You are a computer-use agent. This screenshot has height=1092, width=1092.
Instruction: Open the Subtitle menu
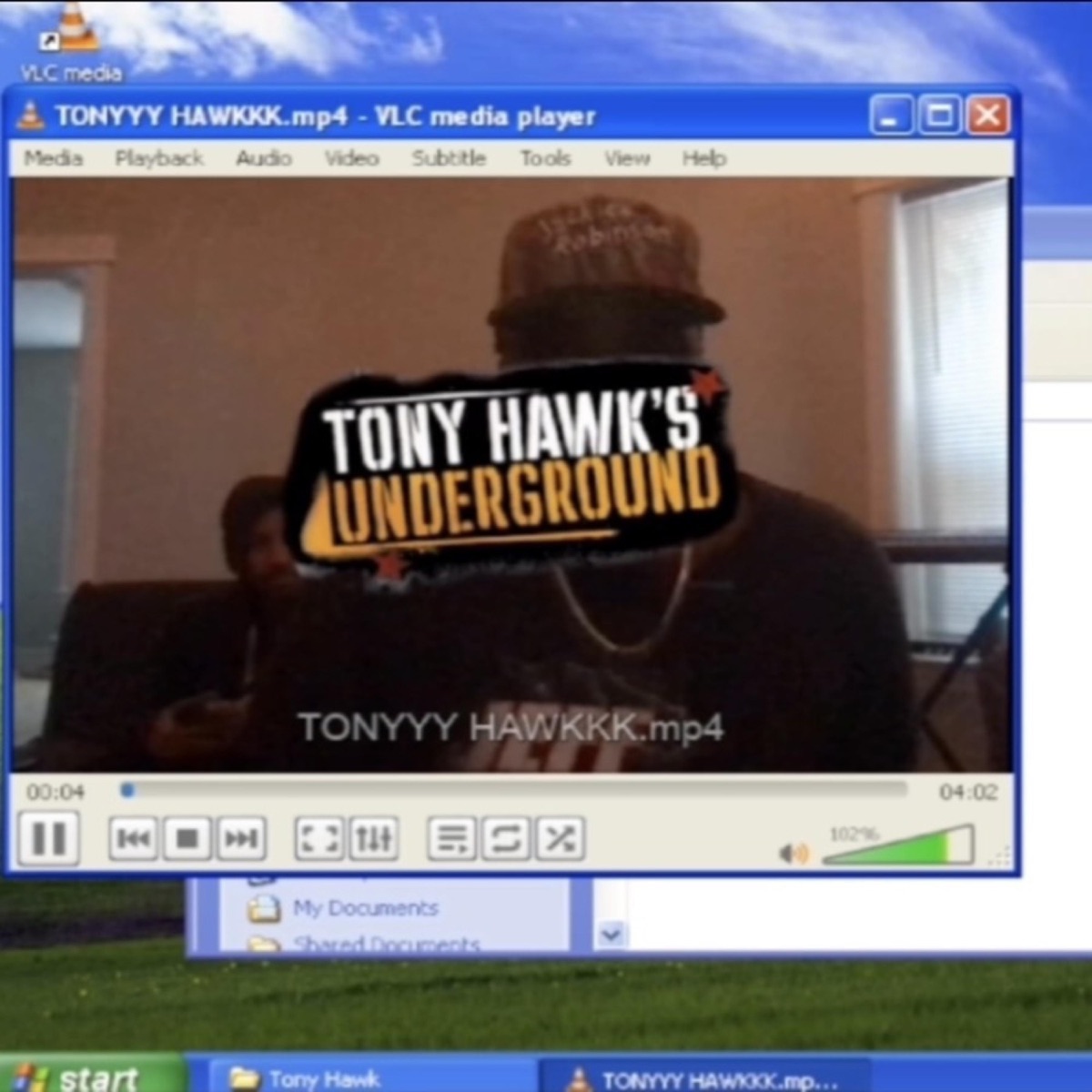coord(449,158)
